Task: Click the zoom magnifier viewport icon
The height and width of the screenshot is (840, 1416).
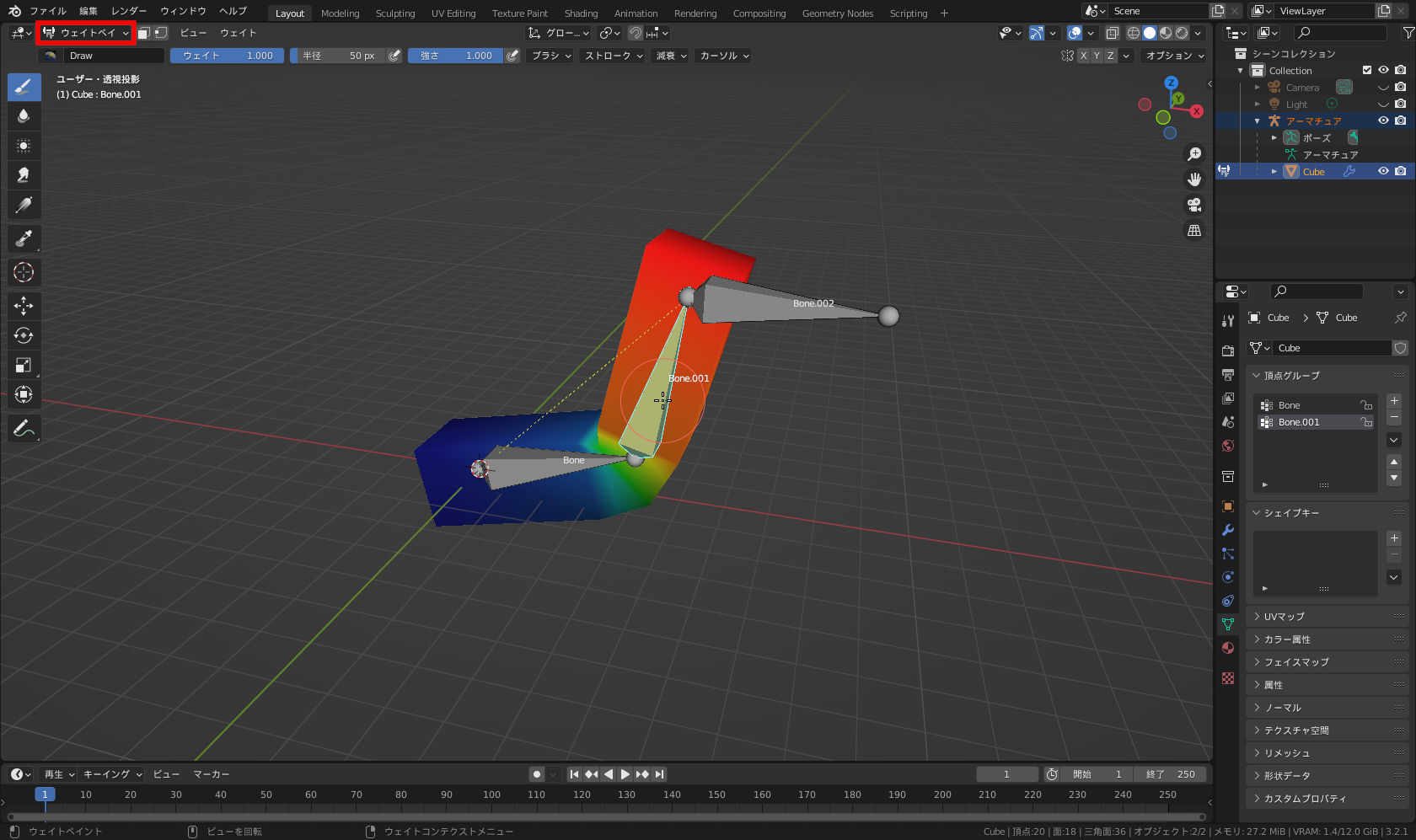Action: point(1194,154)
